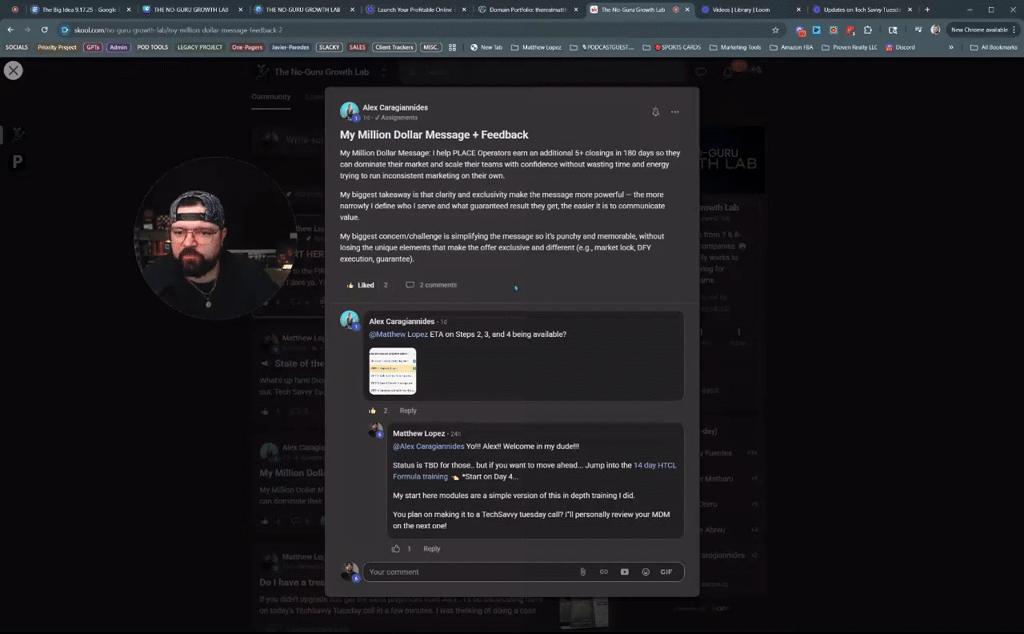Click the add video icon in comment box
This screenshot has height=634, width=1024.
[624, 572]
